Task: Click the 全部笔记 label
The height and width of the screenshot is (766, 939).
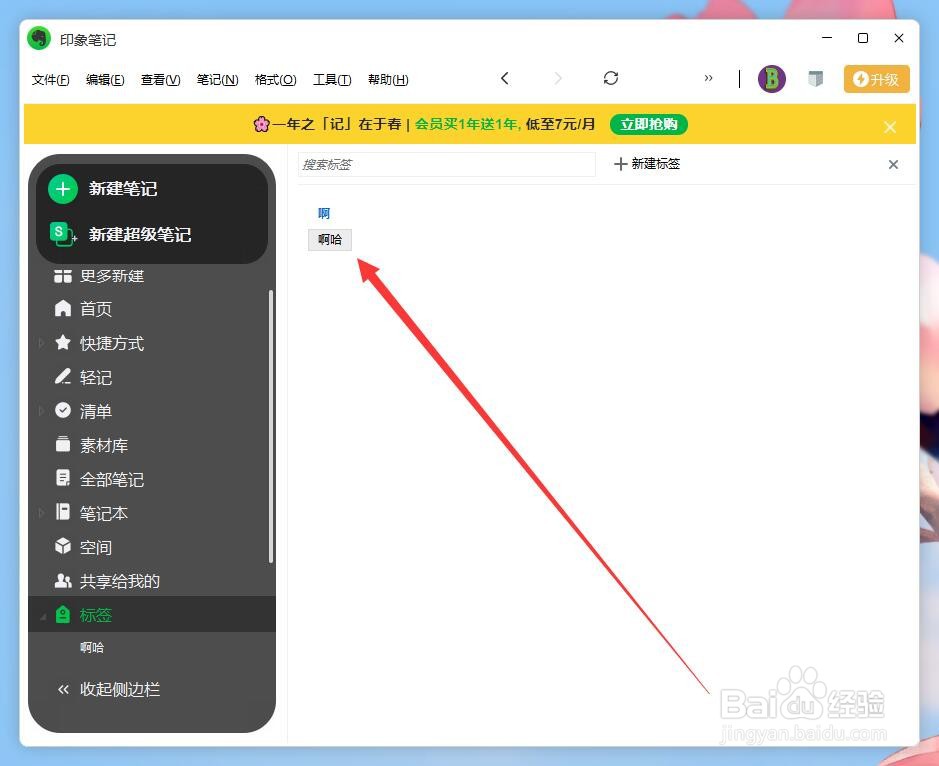Action: click(112, 479)
